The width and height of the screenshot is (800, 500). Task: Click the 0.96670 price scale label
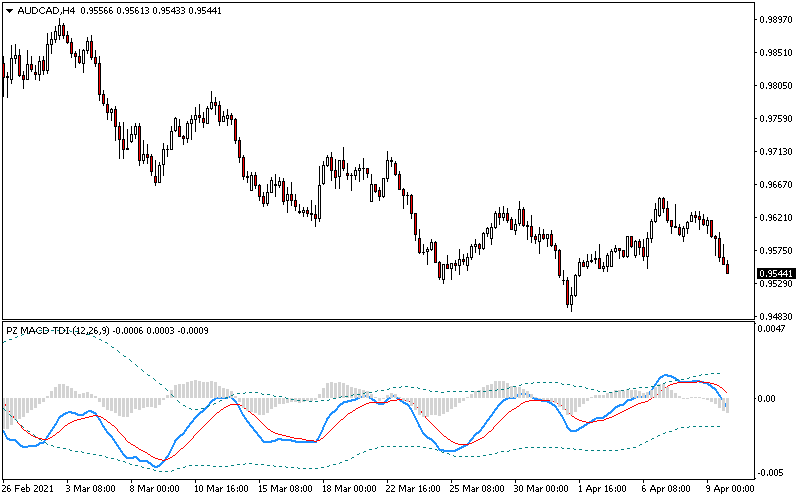(776, 184)
